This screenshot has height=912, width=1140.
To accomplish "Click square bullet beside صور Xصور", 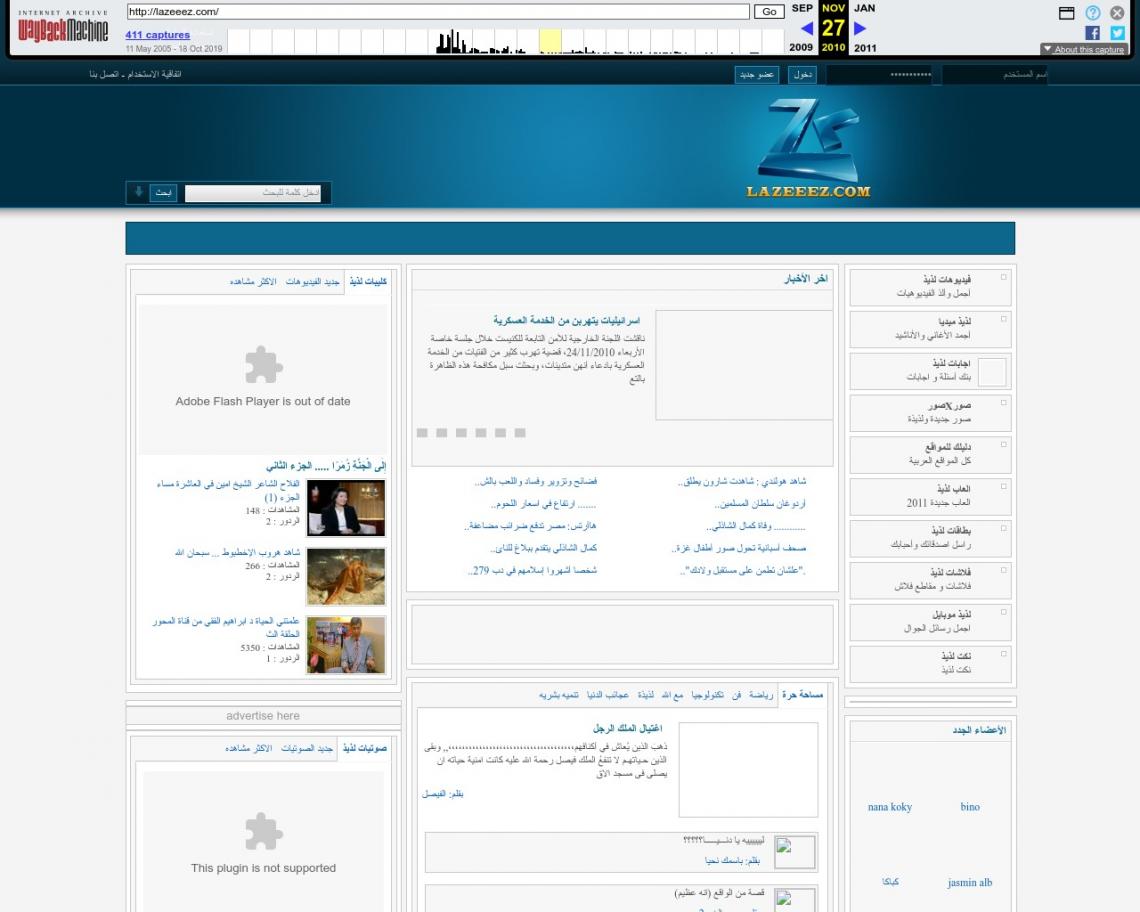I will pos(1003,402).
